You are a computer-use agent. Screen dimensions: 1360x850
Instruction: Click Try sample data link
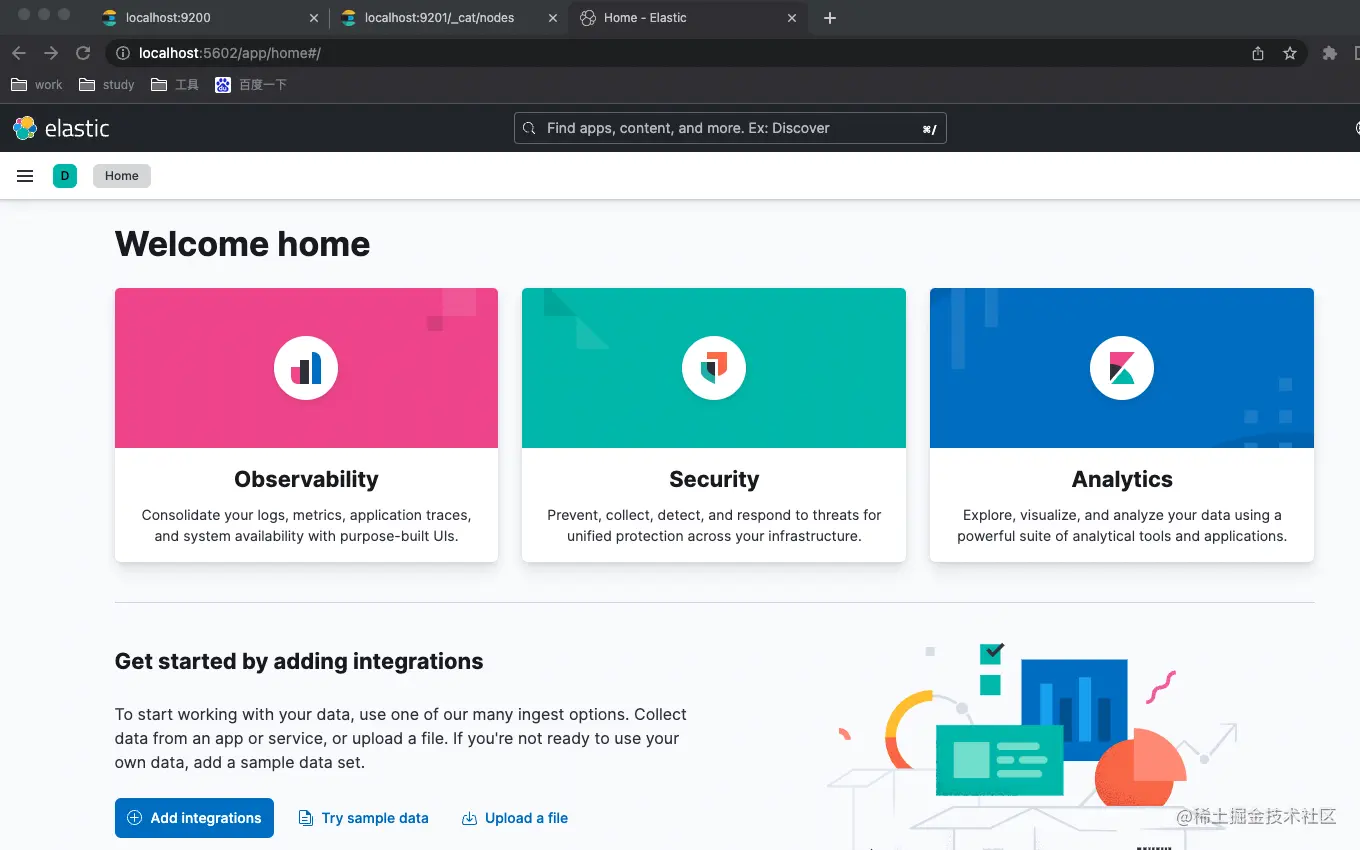click(364, 818)
